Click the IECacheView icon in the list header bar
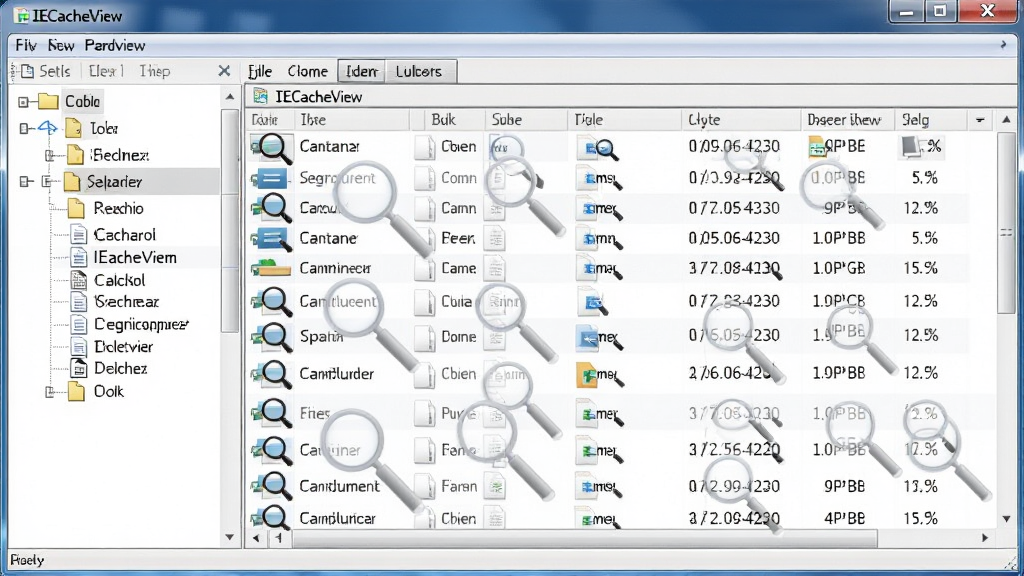Viewport: 1024px width, 576px height. [261, 97]
